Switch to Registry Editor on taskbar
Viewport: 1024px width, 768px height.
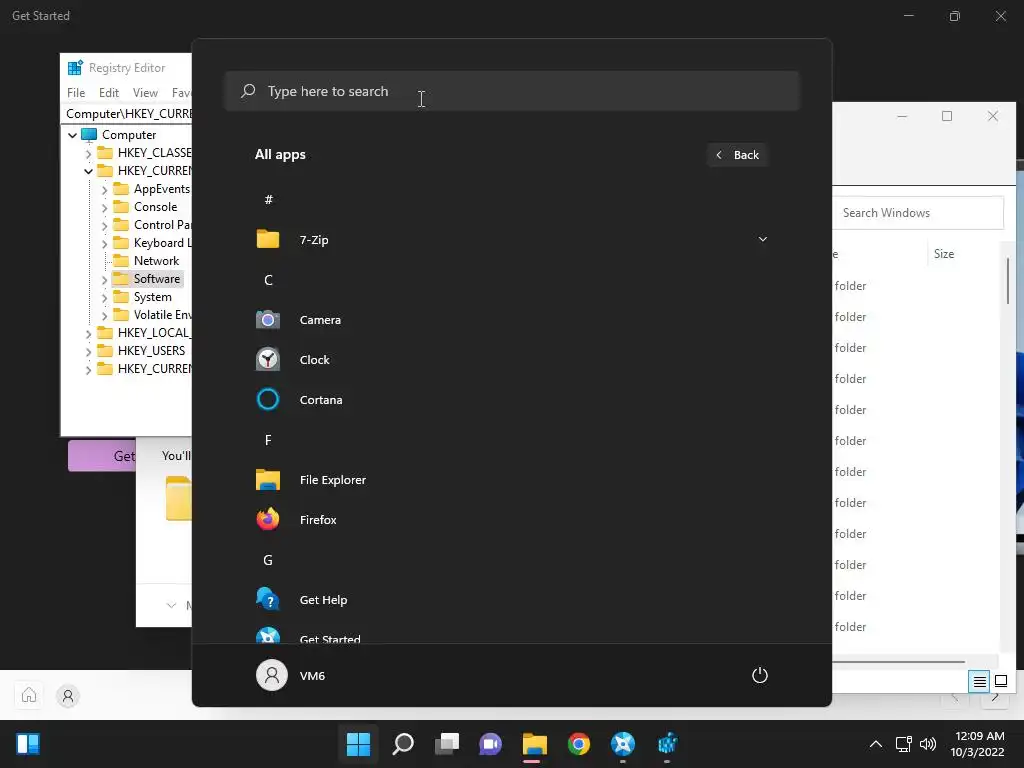point(667,744)
